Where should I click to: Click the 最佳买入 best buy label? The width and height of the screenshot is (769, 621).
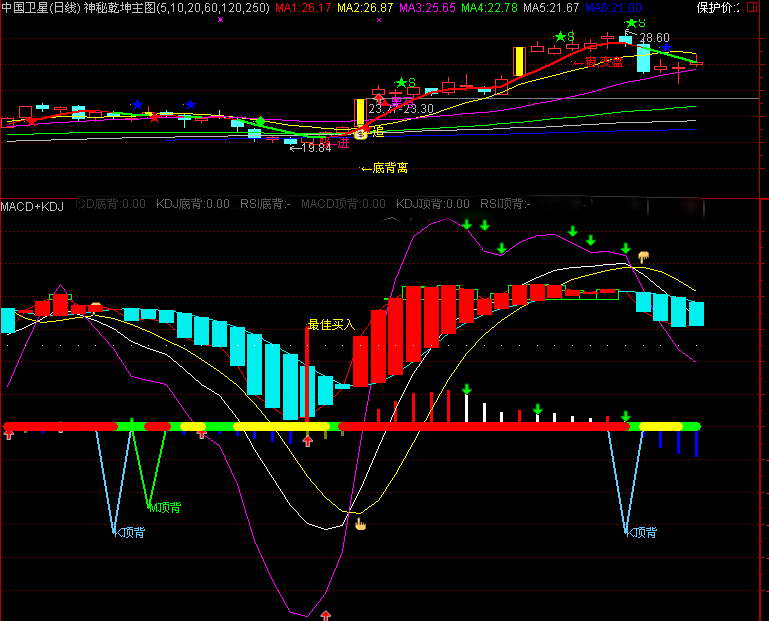point(331,324)
